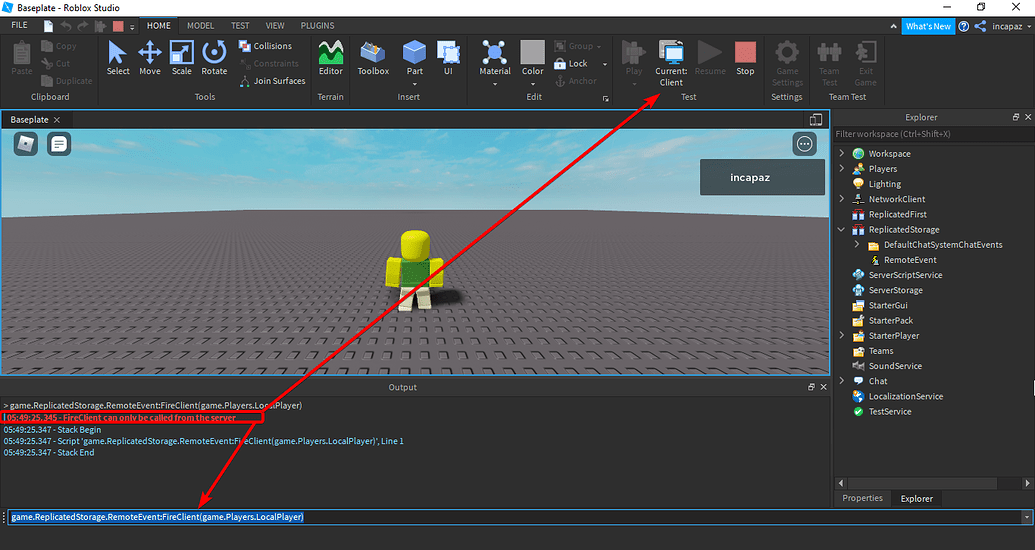Image resolution: width=1035 pixels, height=550 pixels.
Task: Open the FILE menu
Action: (x=20, y=25)
